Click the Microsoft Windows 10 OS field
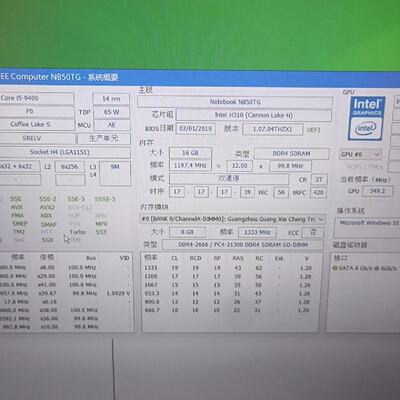This screenshot has height=400, width=400. (367, 223)
